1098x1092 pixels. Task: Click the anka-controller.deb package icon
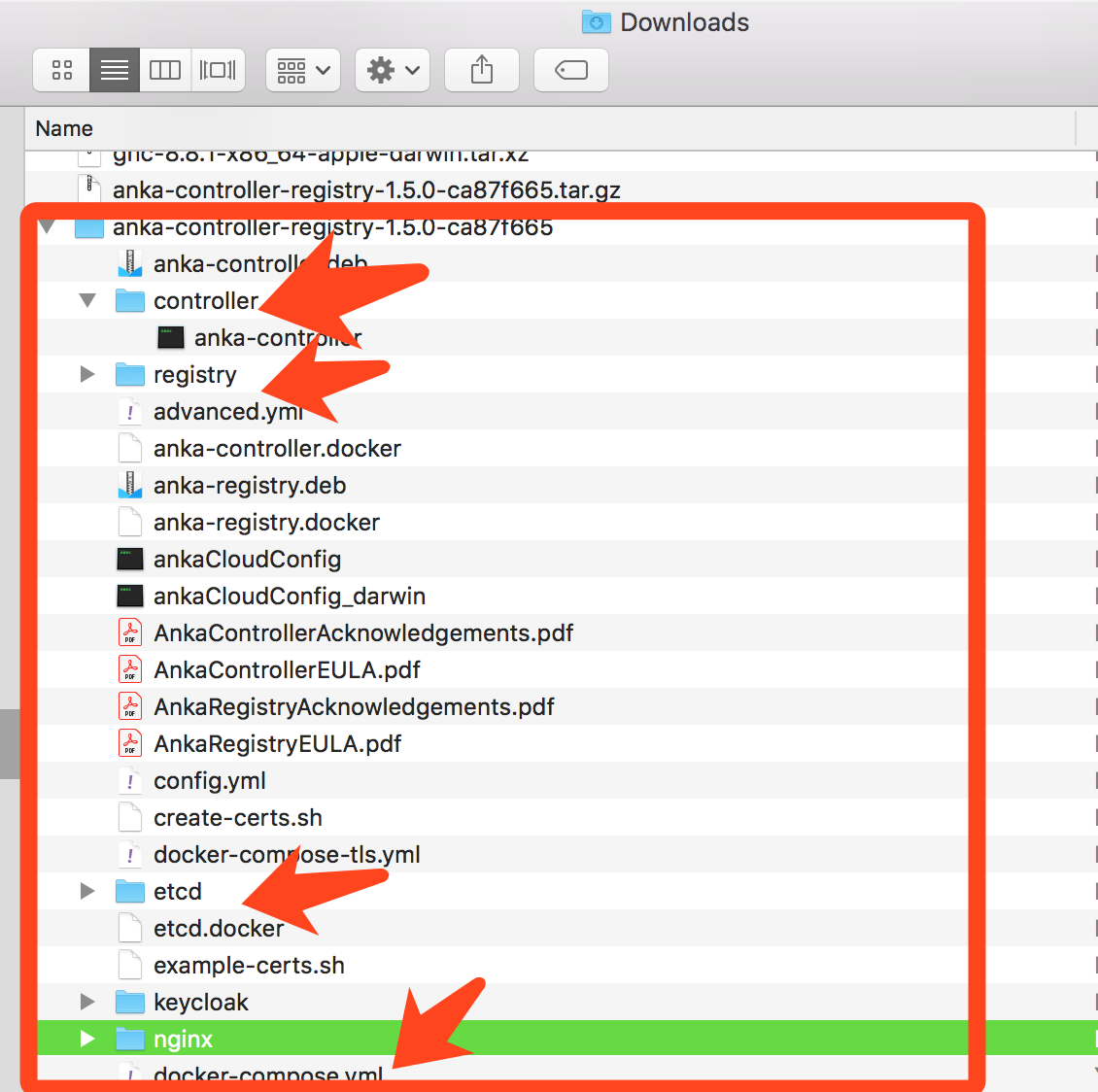(130, 264)
